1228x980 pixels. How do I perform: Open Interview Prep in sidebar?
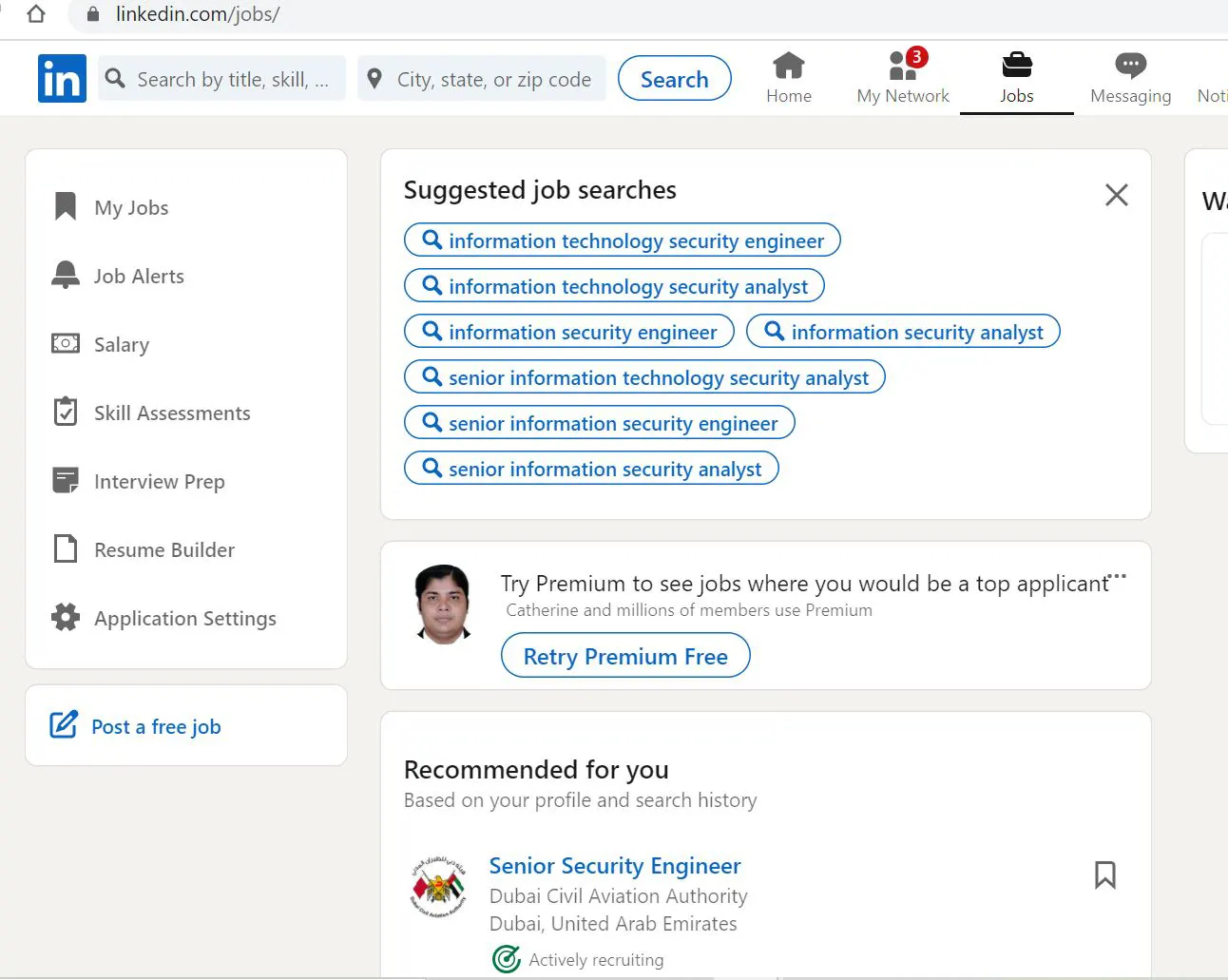coord(160,481)
